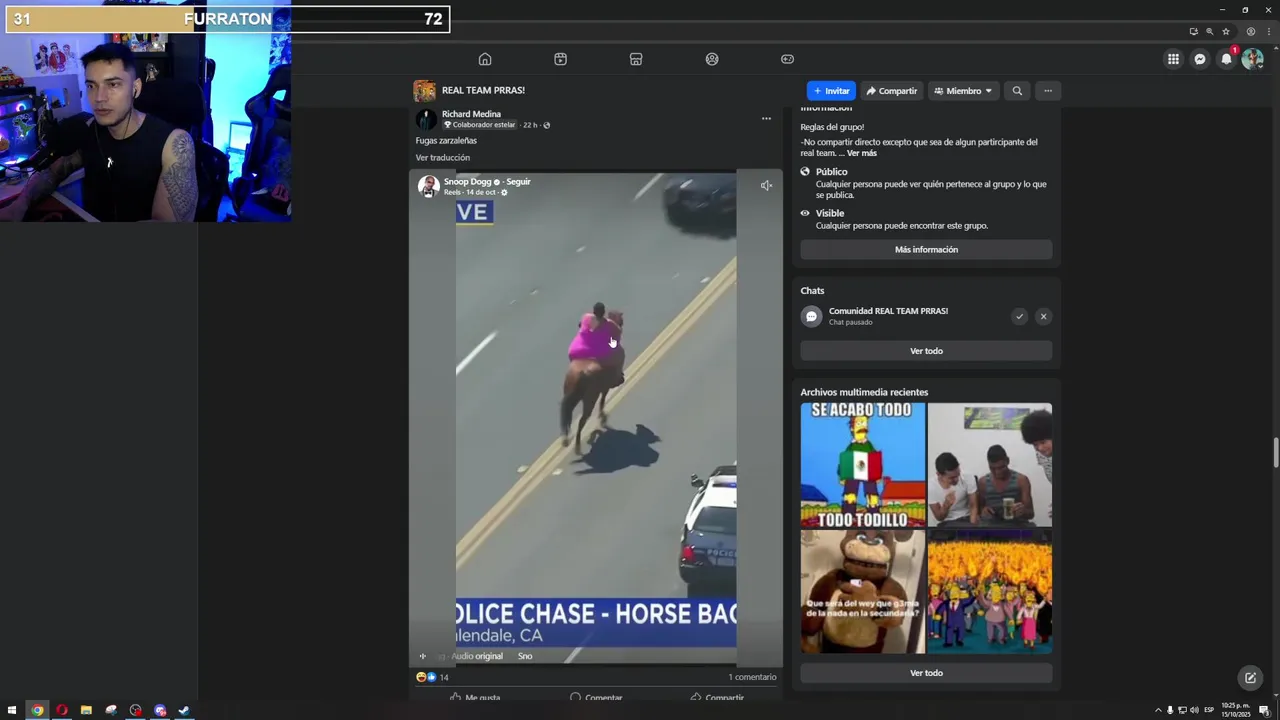Open the REAL TEAM PRRAS! group title
Image resolution: width=1280 pixels, height=720 pixels.
[483, 90]
